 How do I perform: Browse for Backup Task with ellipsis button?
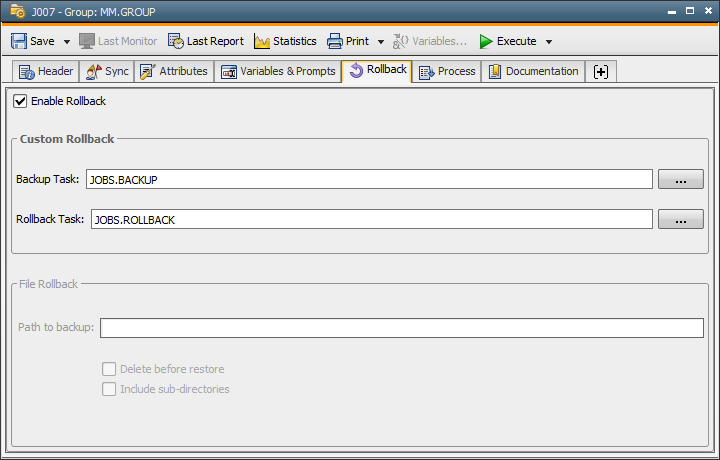[680, 180]
